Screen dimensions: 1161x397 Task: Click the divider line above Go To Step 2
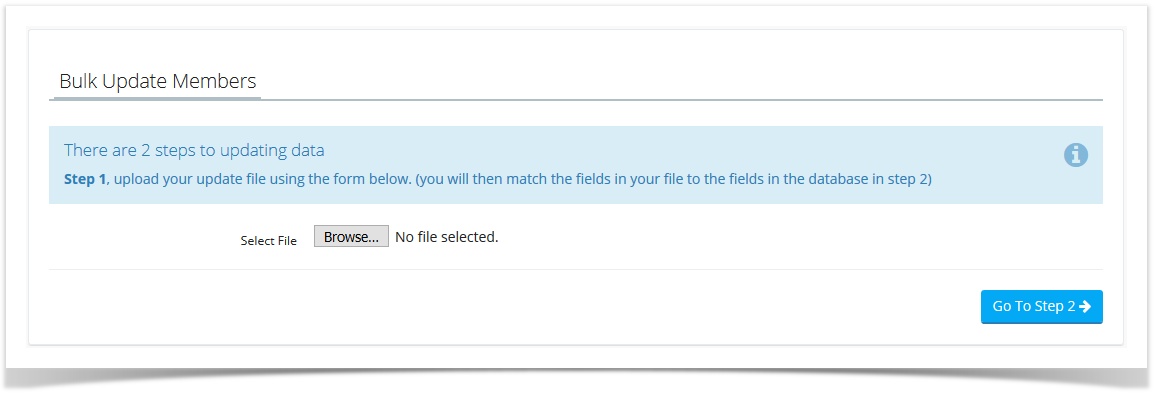click(x=576, y=270)
